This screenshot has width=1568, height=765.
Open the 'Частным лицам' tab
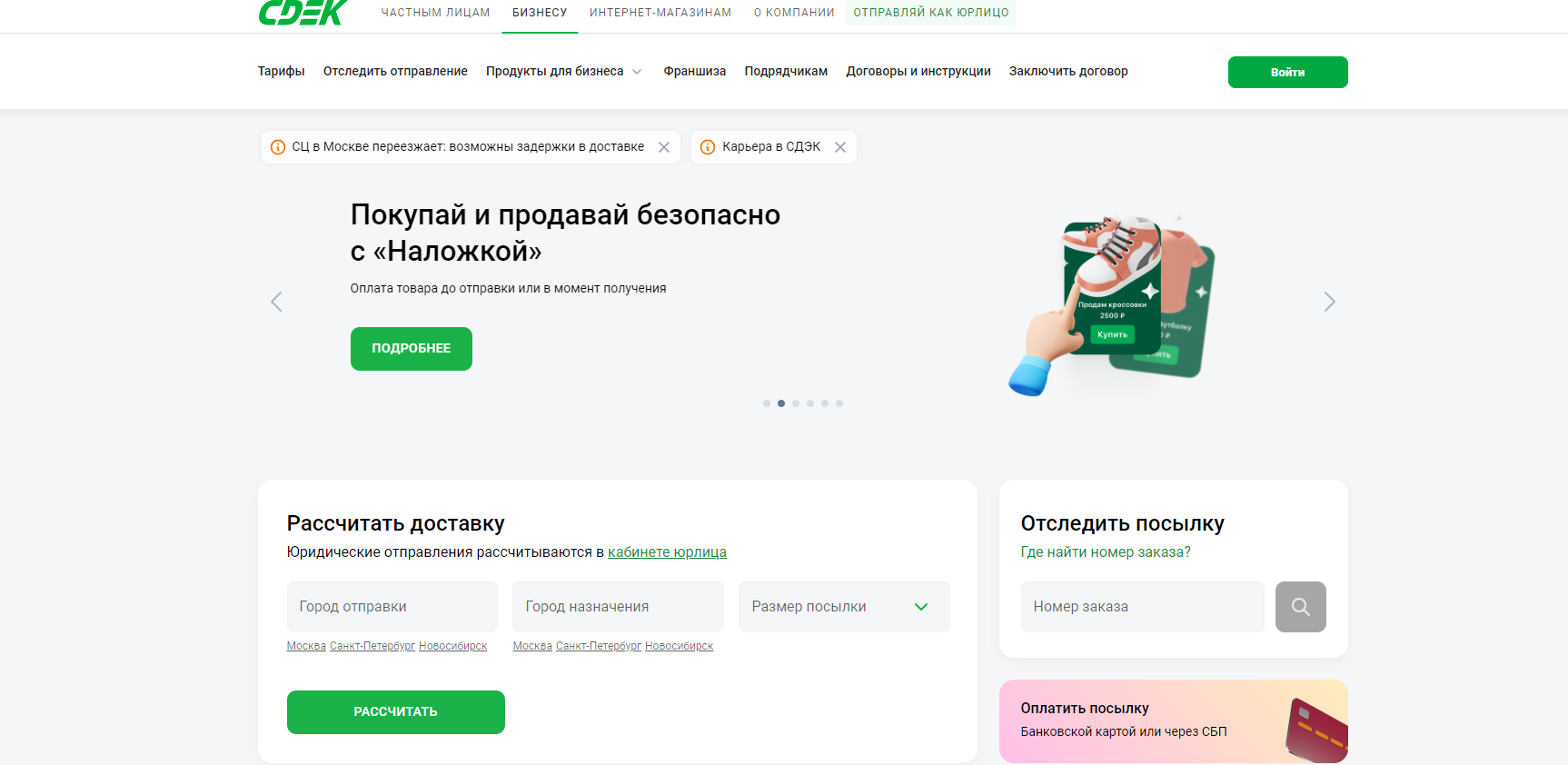point(435,13)
